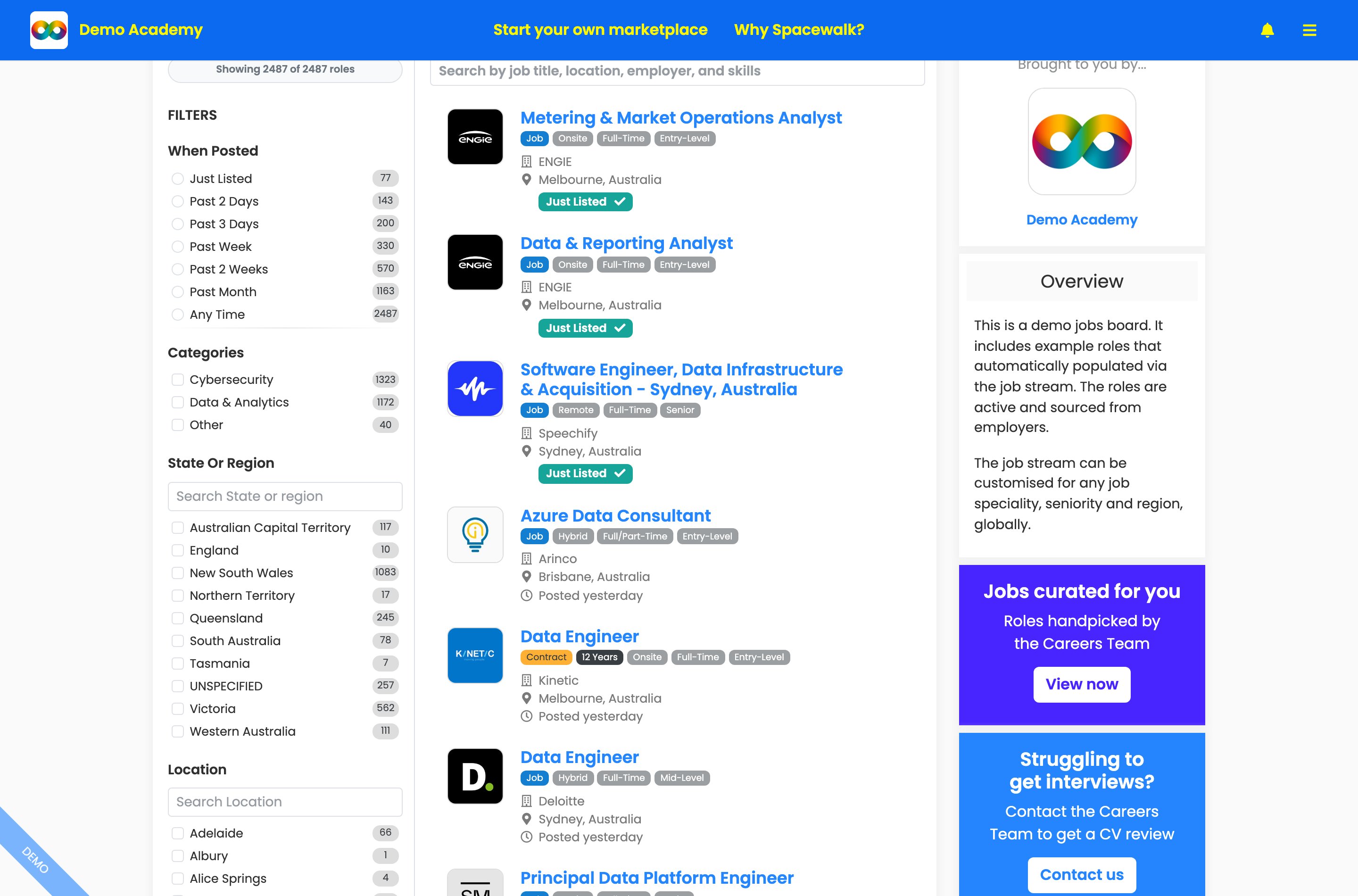1358x896 pixels.
Task: Open the Kinetic Data Engineer job
Action: [x=580, y=637]
